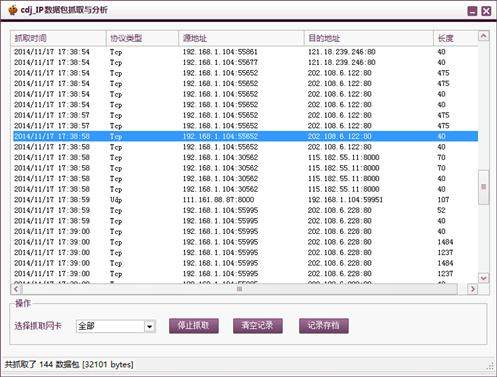Select the row with source 192.168.1.104:55861
Viewport: 497px width, 377px height.
click(245, 52)
